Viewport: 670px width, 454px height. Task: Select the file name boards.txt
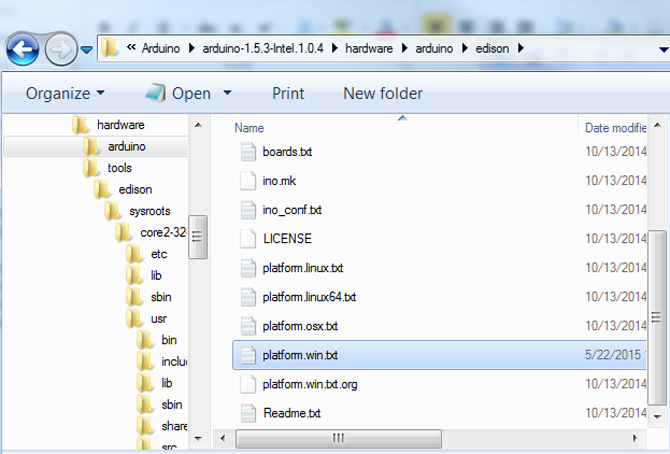click(288, 152)
